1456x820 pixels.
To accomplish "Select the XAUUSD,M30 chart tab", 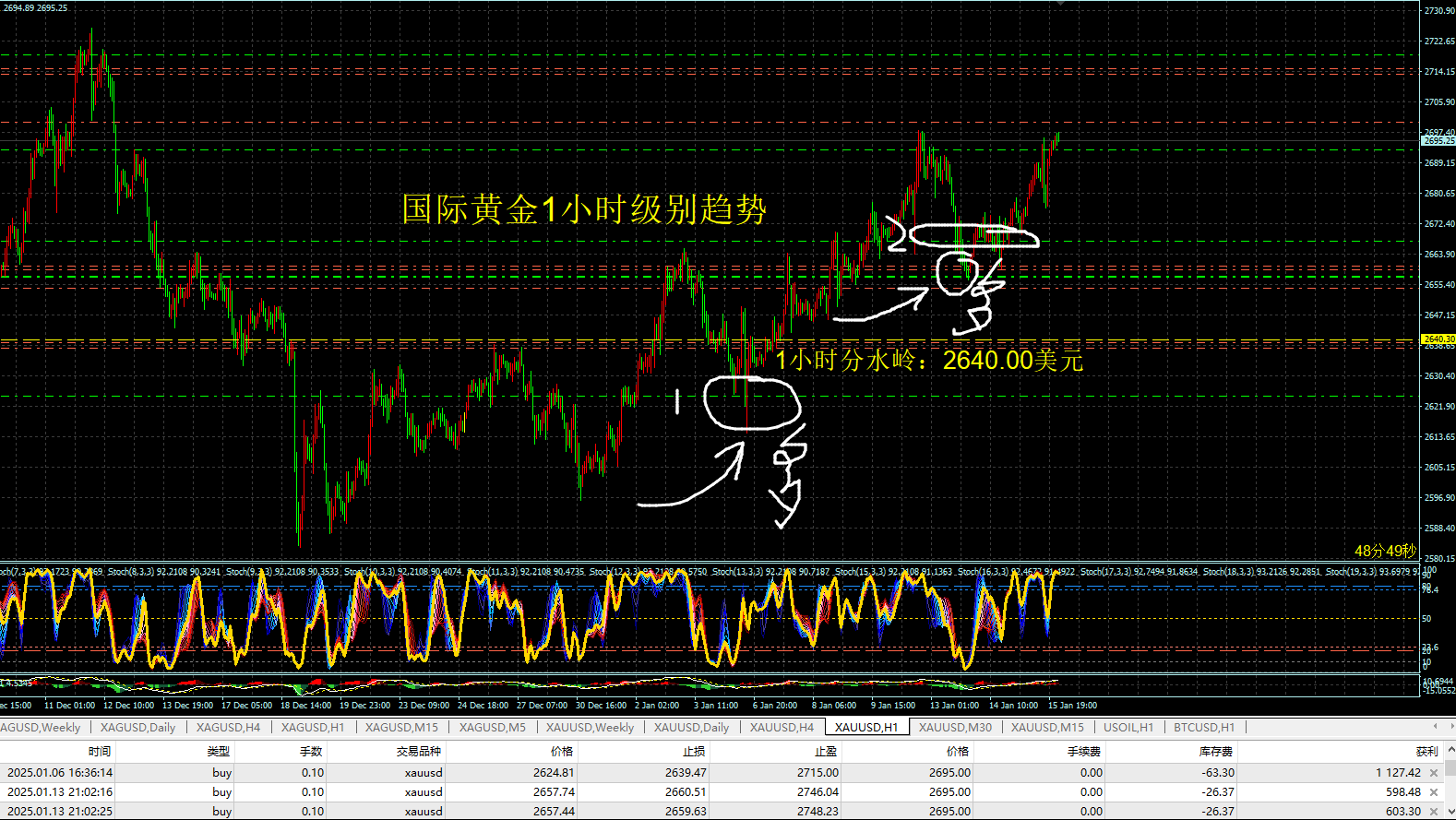I will tap(955, 728).
